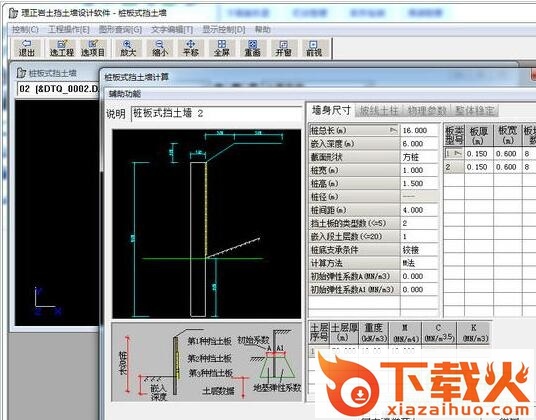
Task: Select the 开窗 window zoom tool
Action: (283, 48)
